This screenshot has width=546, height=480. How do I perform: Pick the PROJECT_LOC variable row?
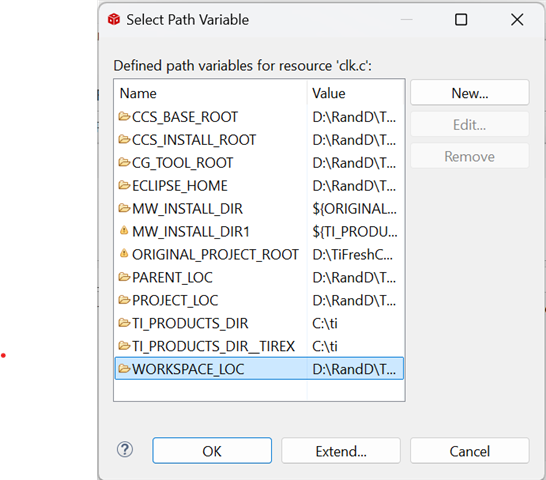[x=259, y=300]
